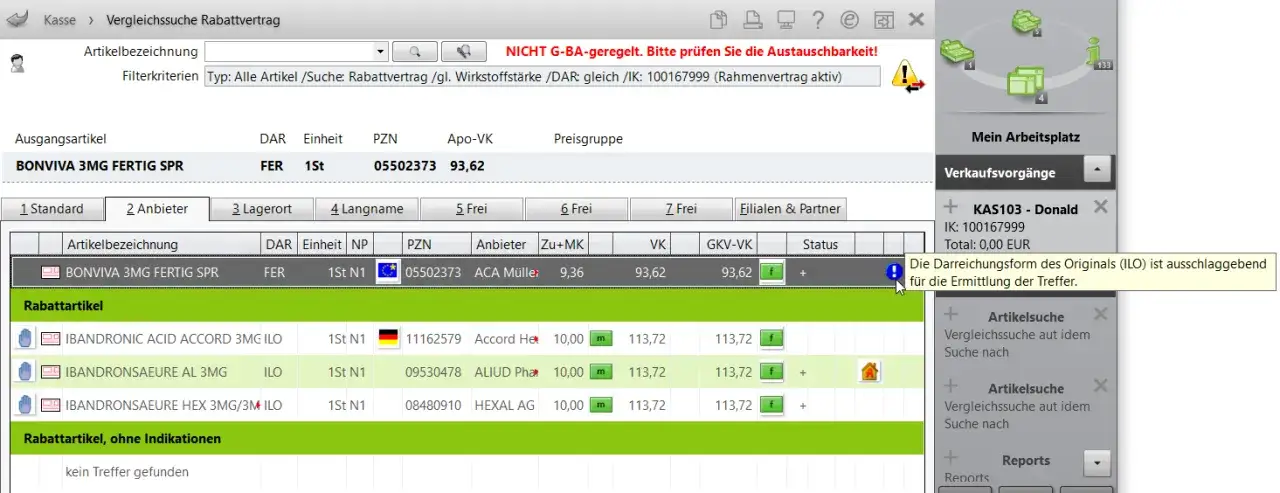The width and height of the screenshot is (1280, 493).
Task: Click the Artikelbezeichnung text input field
Action: (288, 51)
